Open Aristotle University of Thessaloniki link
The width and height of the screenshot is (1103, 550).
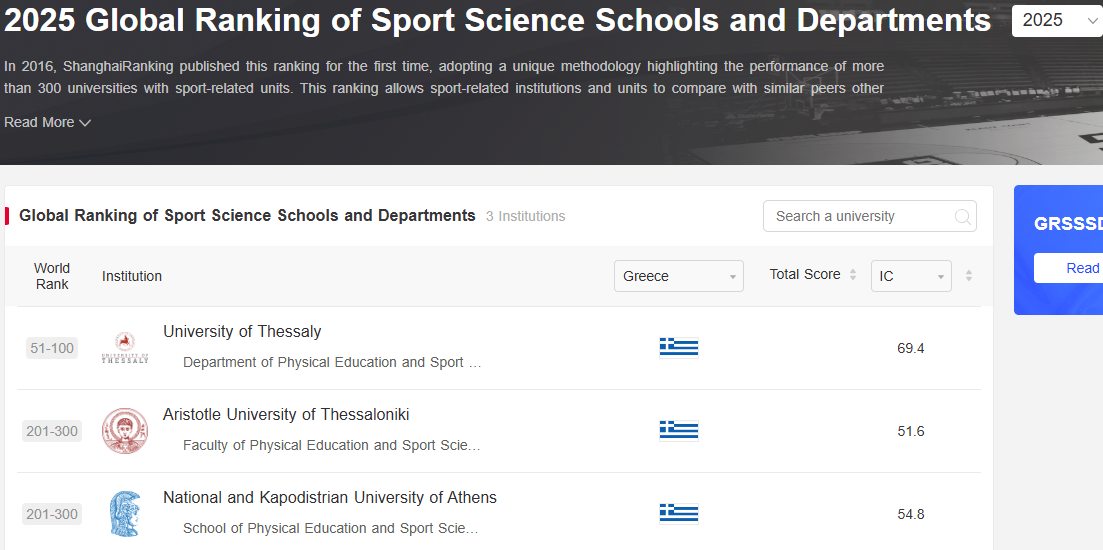(286, 414)
